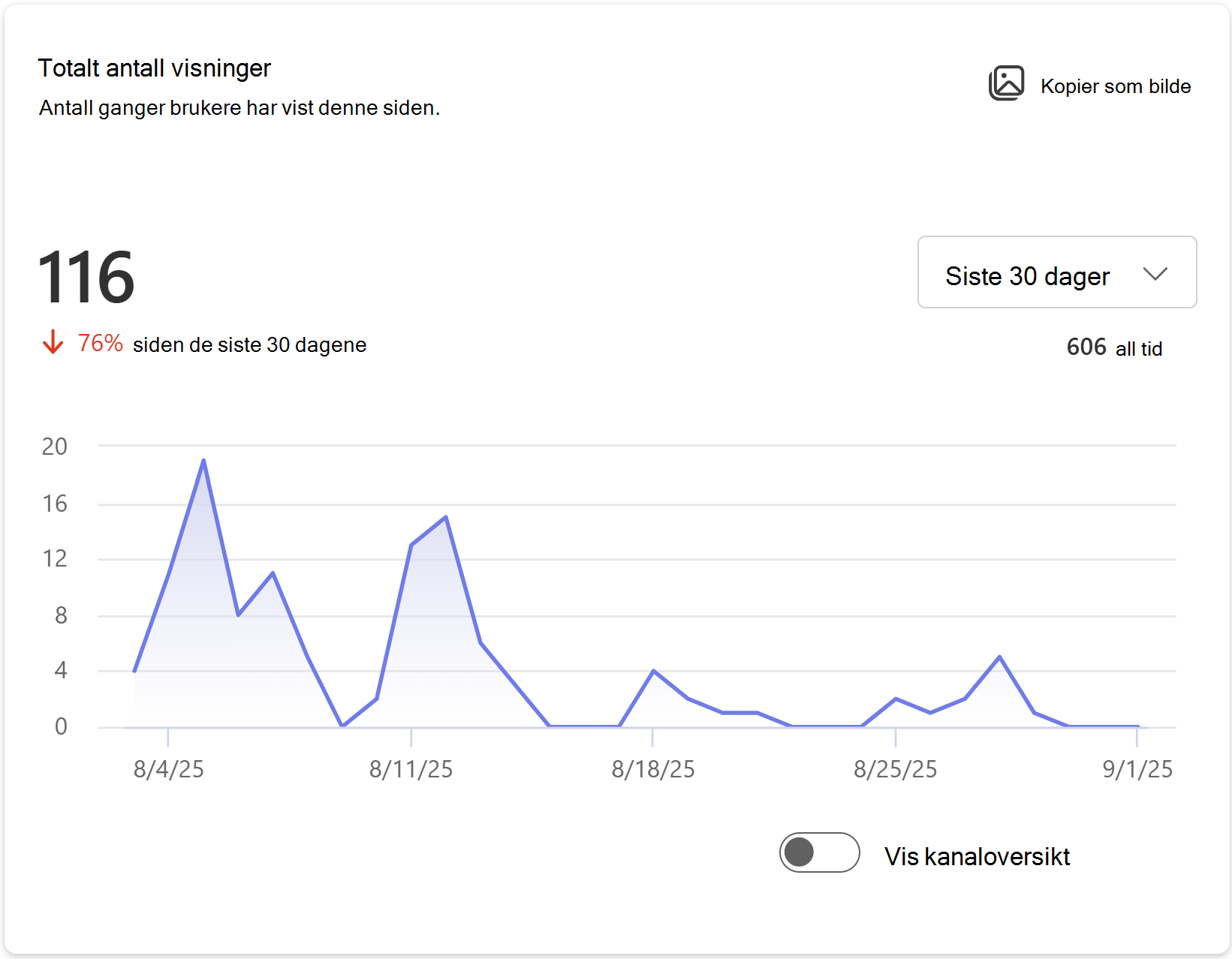Expand the time range chevron arrow
Screen dimensions: 1232x959
point(1155,274)
